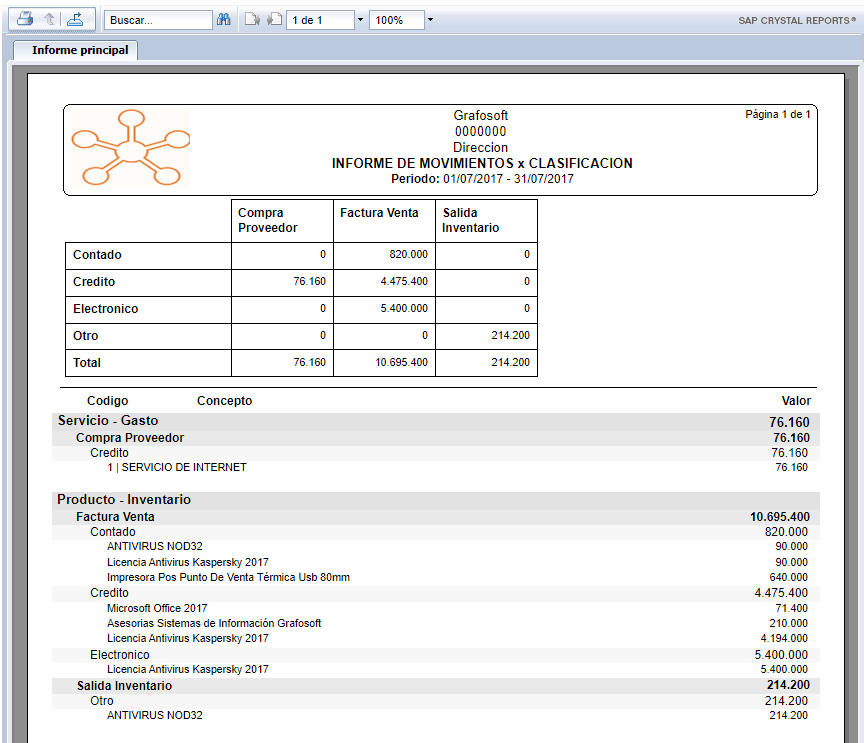Click the binoculars search icon
The image size is (864, 743).
click(224, 20)
